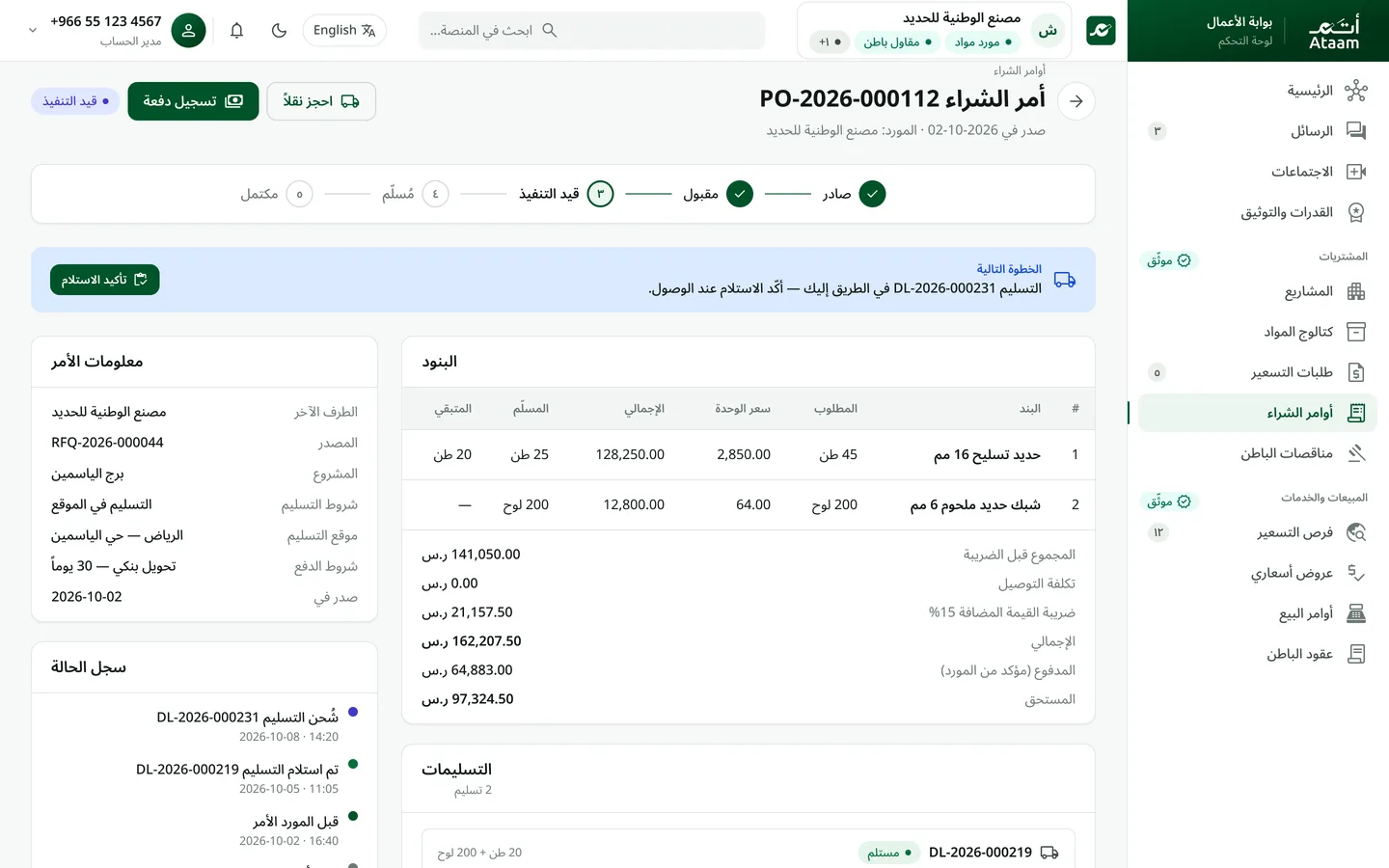Click the فرص التسعير search icon

coord(1356,532)
